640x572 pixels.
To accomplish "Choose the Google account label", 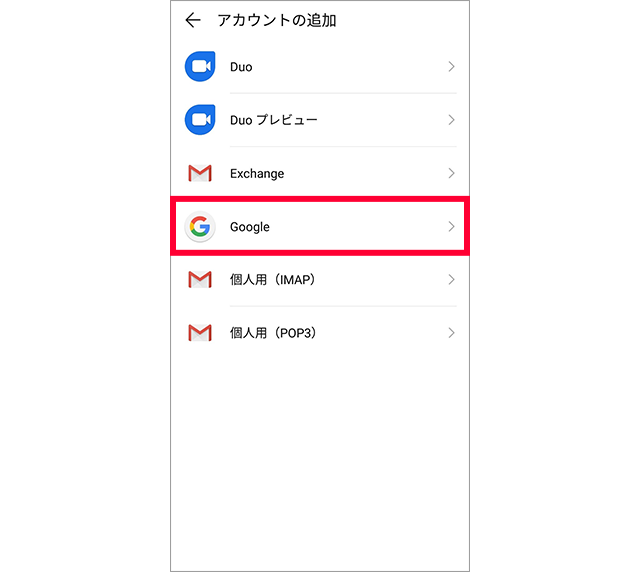I will point(250,227).
